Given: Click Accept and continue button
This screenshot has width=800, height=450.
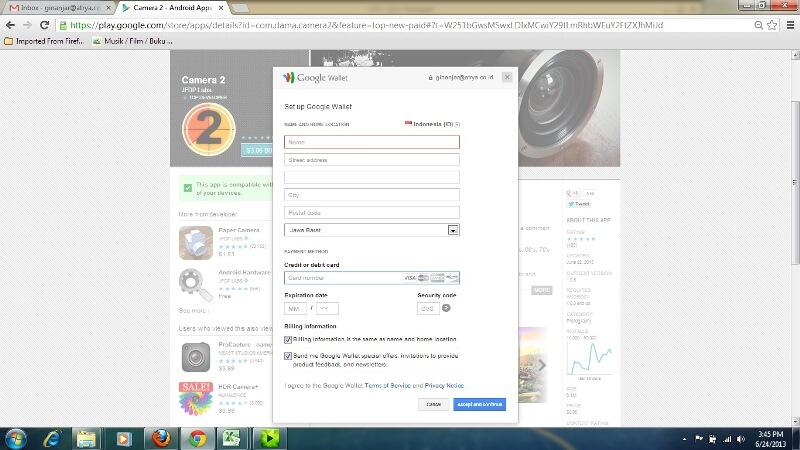Looking at the screenshot, I should 480,404.
